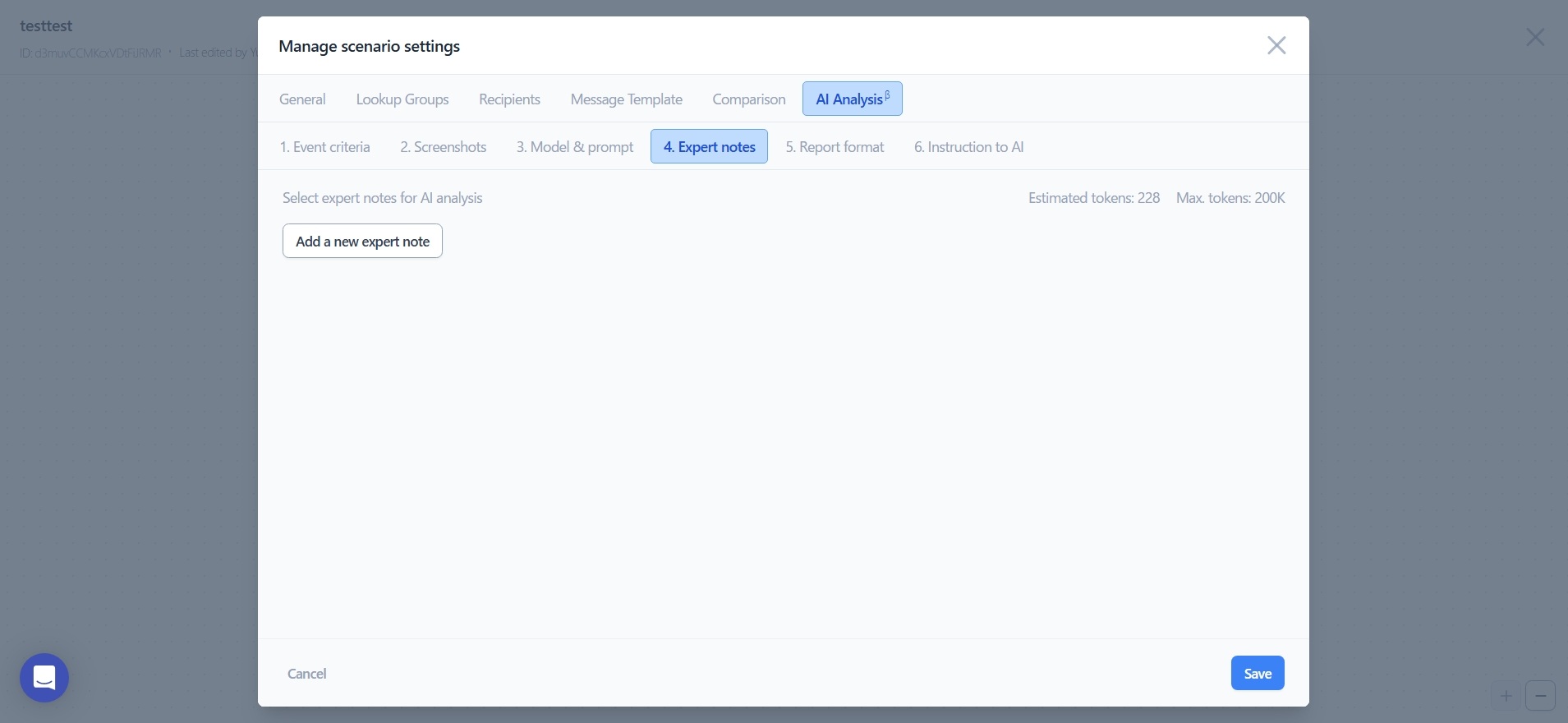Save the scenario settings
The height and width of the screenshot is (723, 1568).
point(1257,674)
